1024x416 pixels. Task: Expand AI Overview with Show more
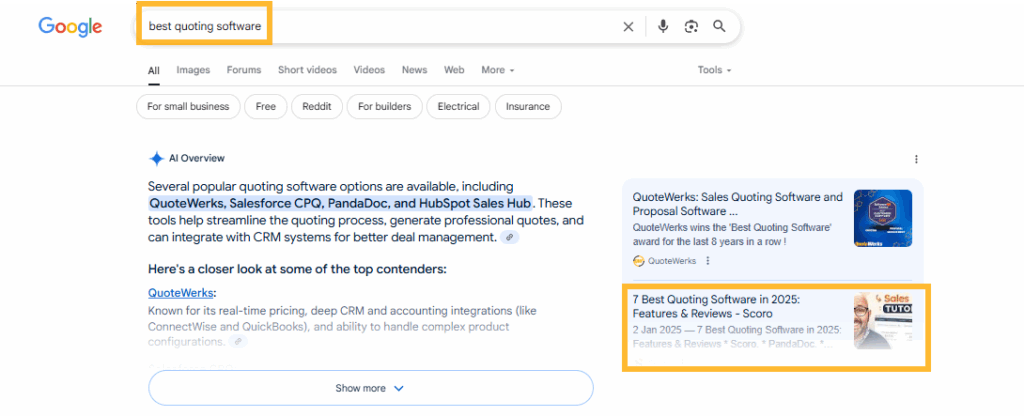click(370, 388)
